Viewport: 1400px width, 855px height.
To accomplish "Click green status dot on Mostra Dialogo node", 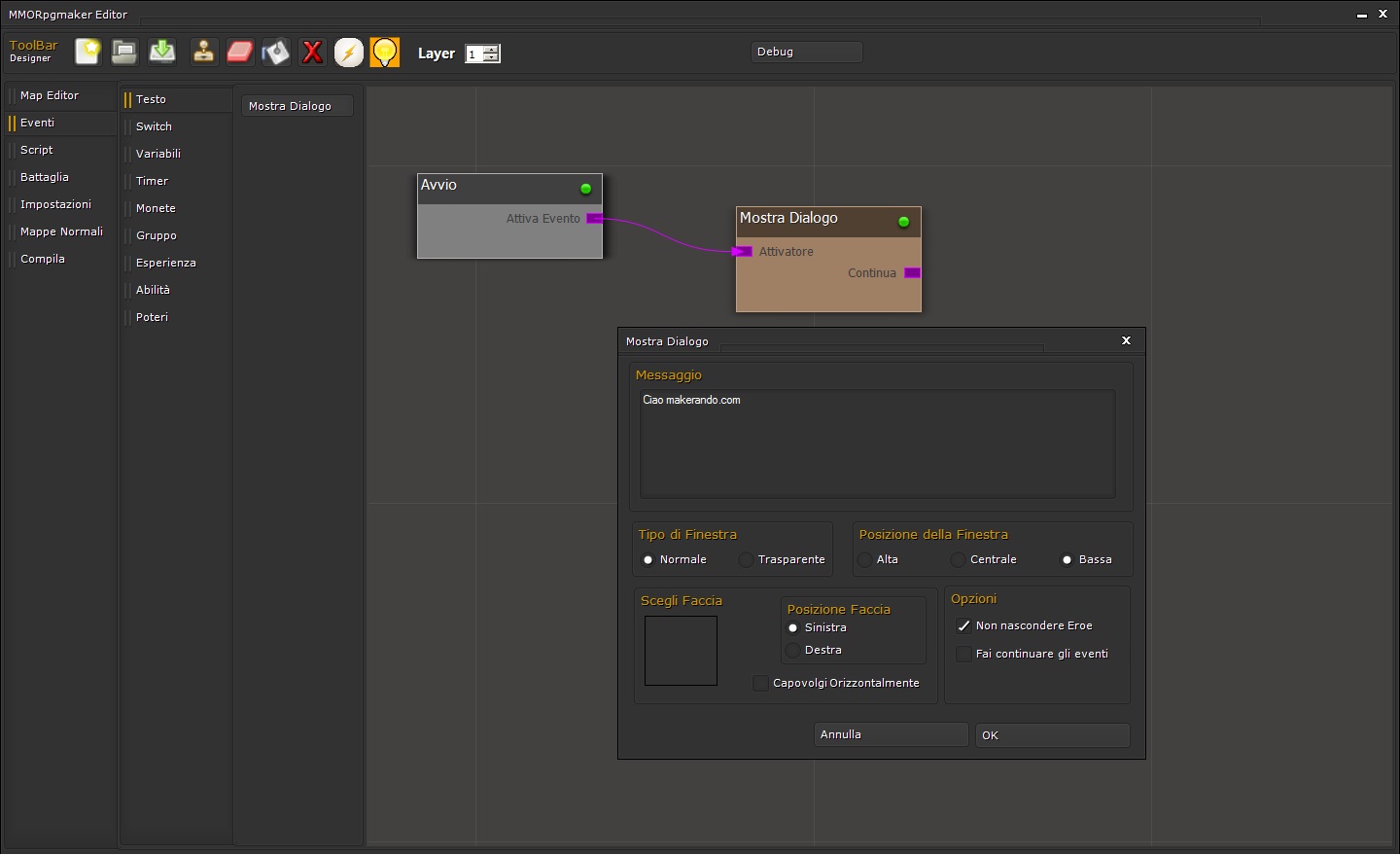I will coord(903,222).
